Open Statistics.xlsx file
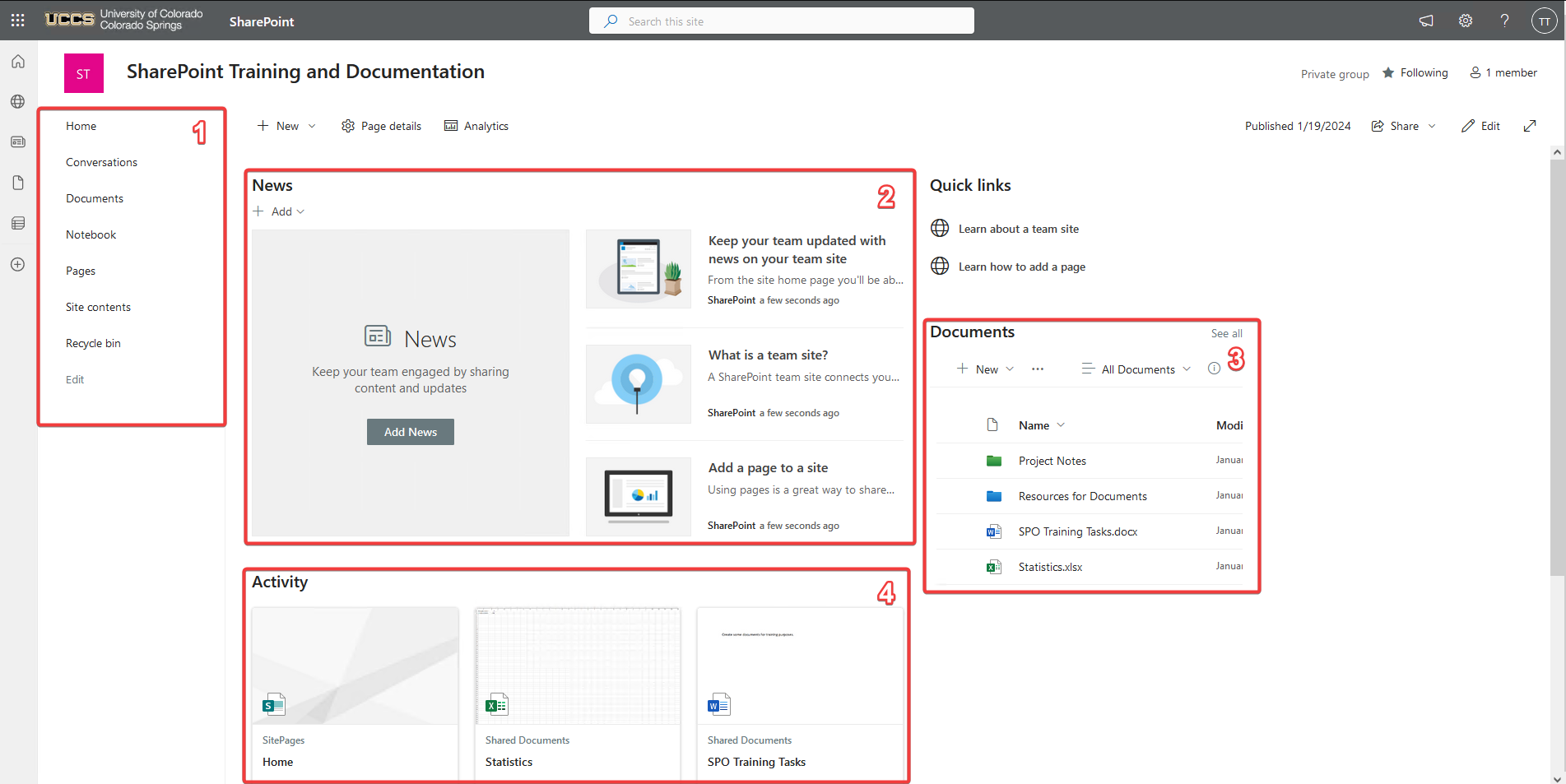1566x784 pixels. [1051, 567]
